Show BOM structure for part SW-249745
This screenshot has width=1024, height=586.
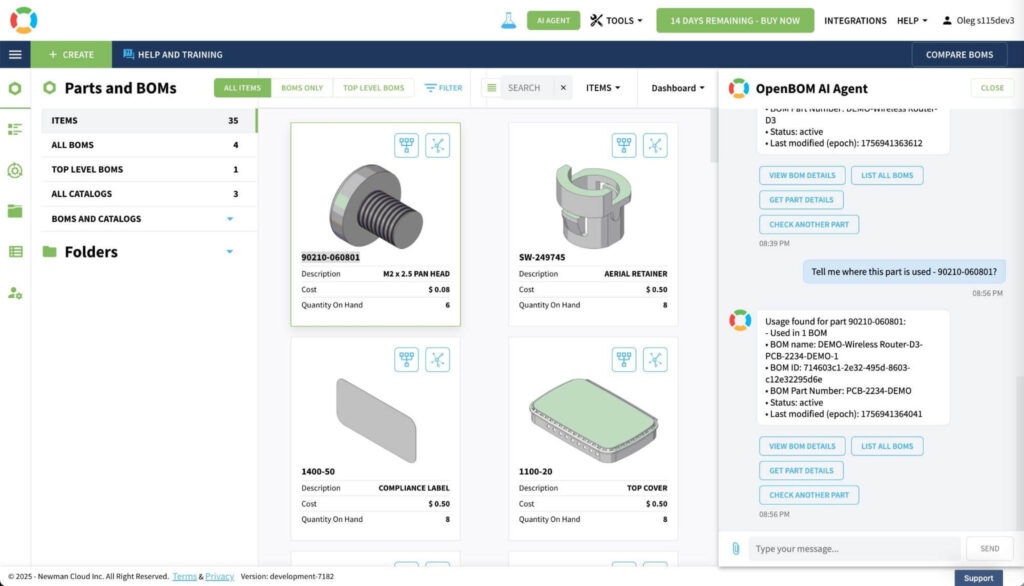[624, 145]
